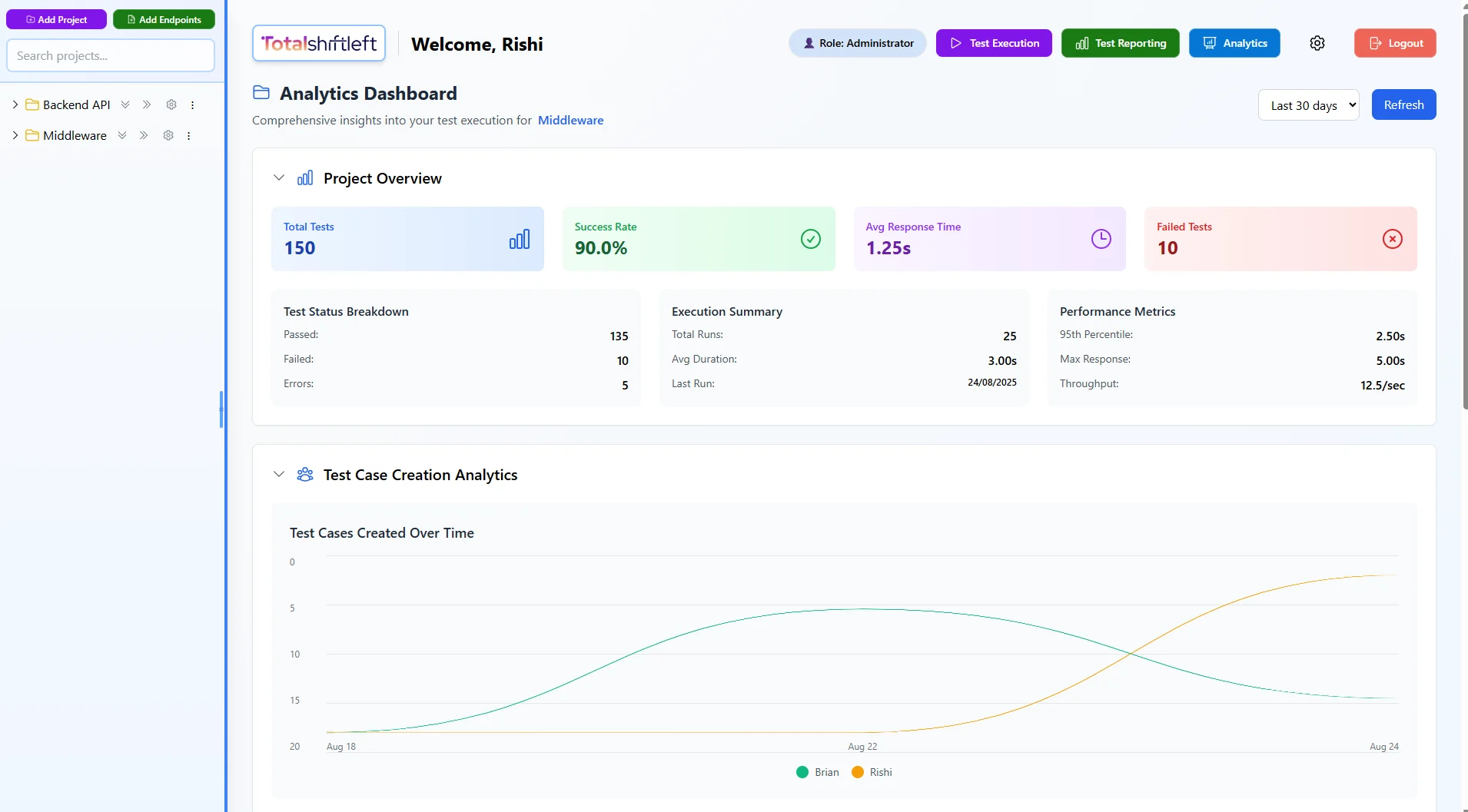
Task: Click the Failed Tests red X icon
Action: (x=1392, y=239)
